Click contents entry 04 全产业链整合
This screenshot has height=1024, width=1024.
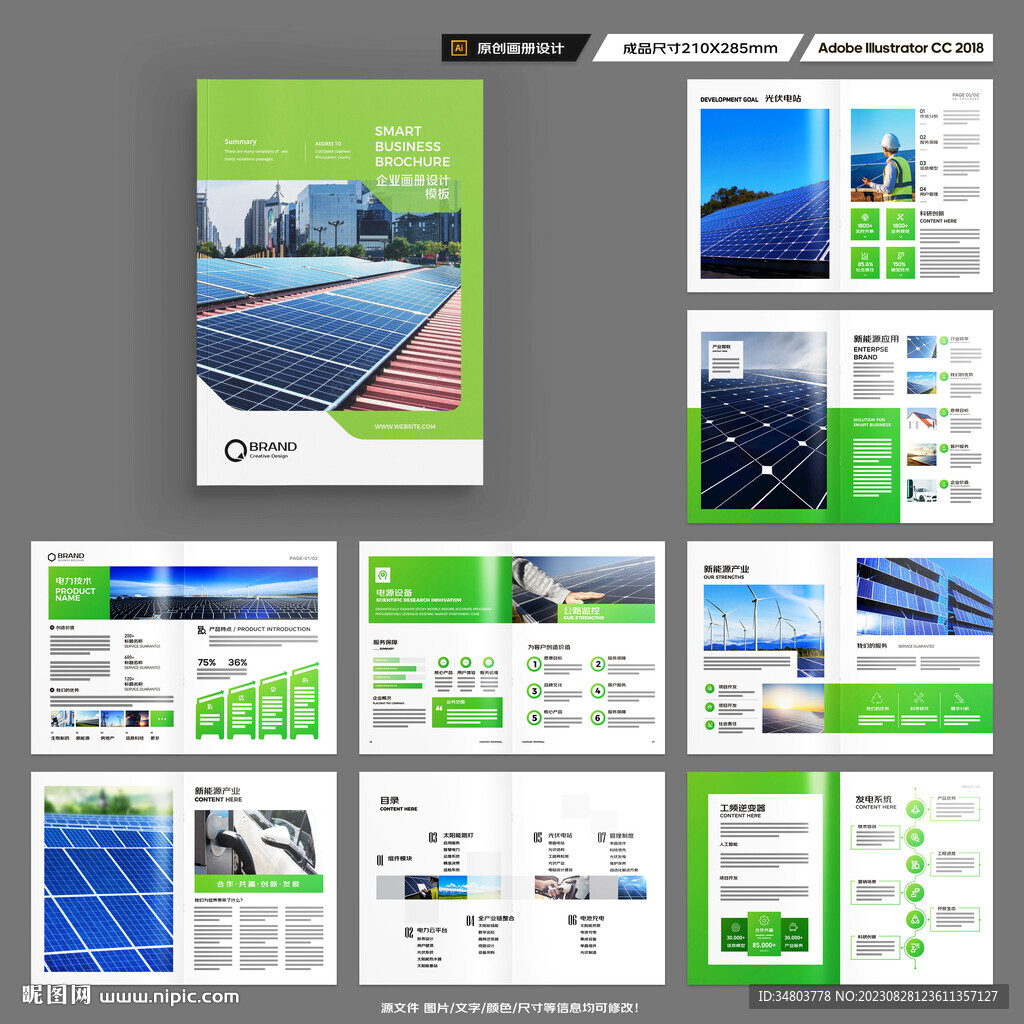490,920
